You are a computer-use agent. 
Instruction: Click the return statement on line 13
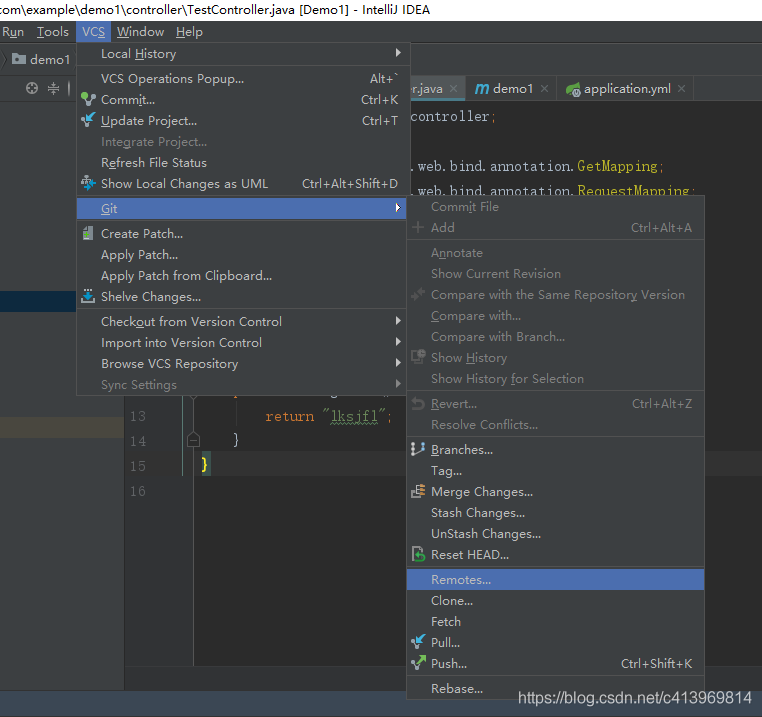point(328,416)
